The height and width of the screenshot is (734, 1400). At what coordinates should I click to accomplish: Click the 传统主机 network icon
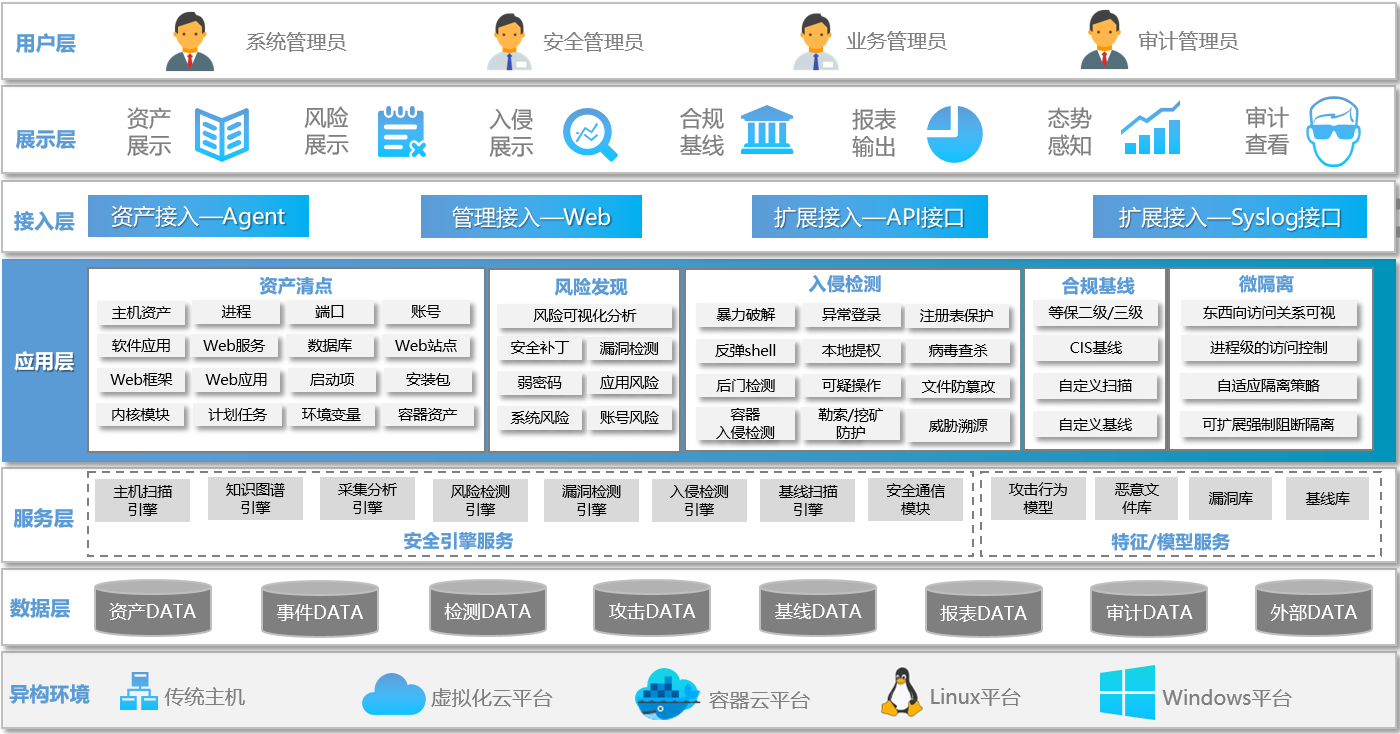click(138, 692)
